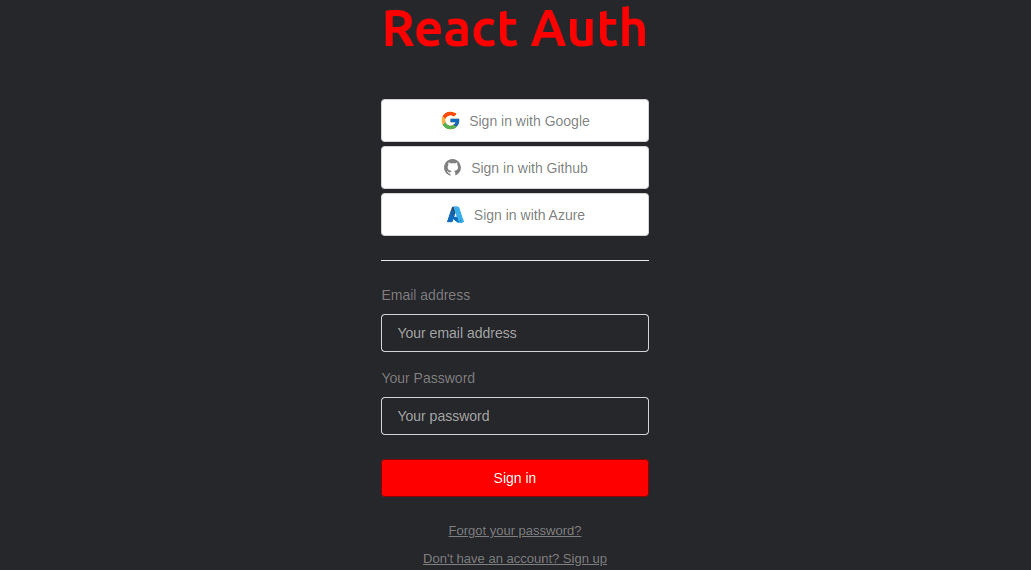Focus the Your email address field
The width and height of the screenshot is (1031, 570).
515,333
